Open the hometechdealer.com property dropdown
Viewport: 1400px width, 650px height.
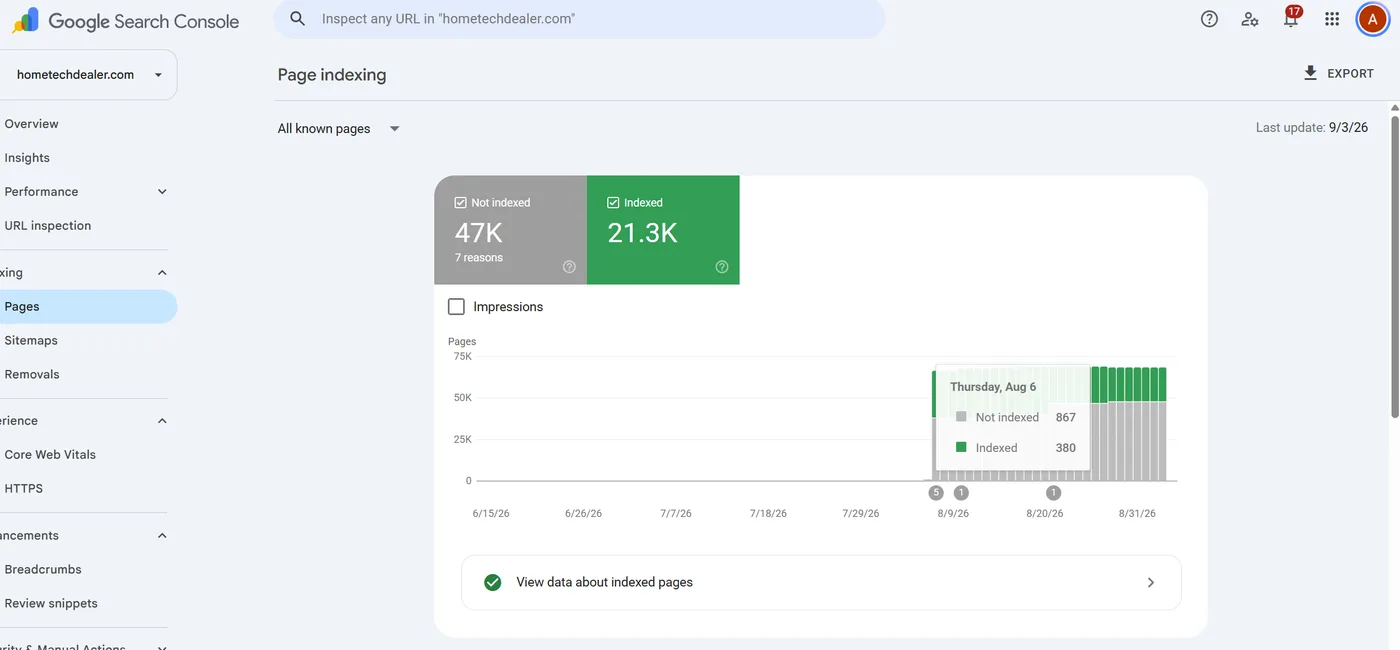coord(88,75)
